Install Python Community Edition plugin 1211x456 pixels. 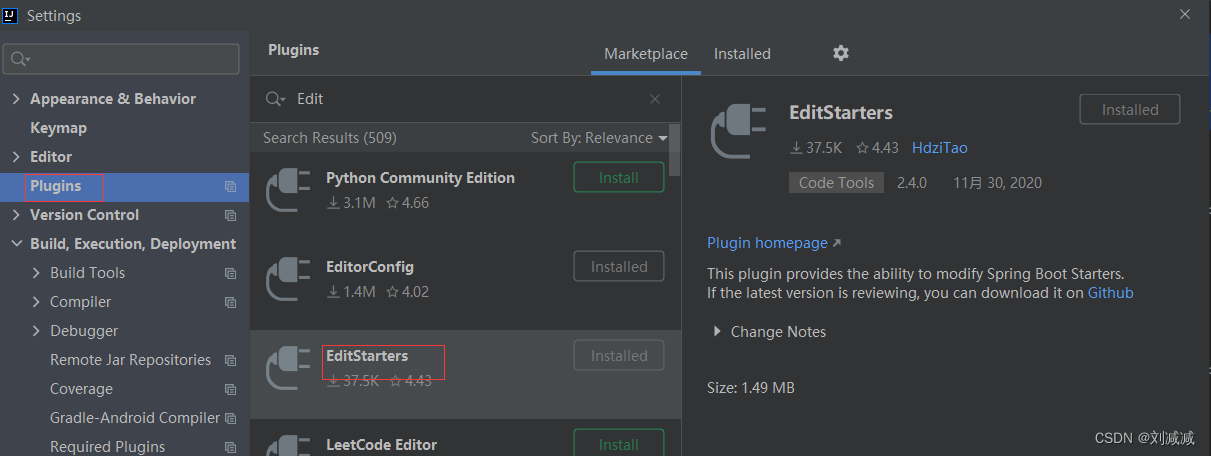point(619,178)
